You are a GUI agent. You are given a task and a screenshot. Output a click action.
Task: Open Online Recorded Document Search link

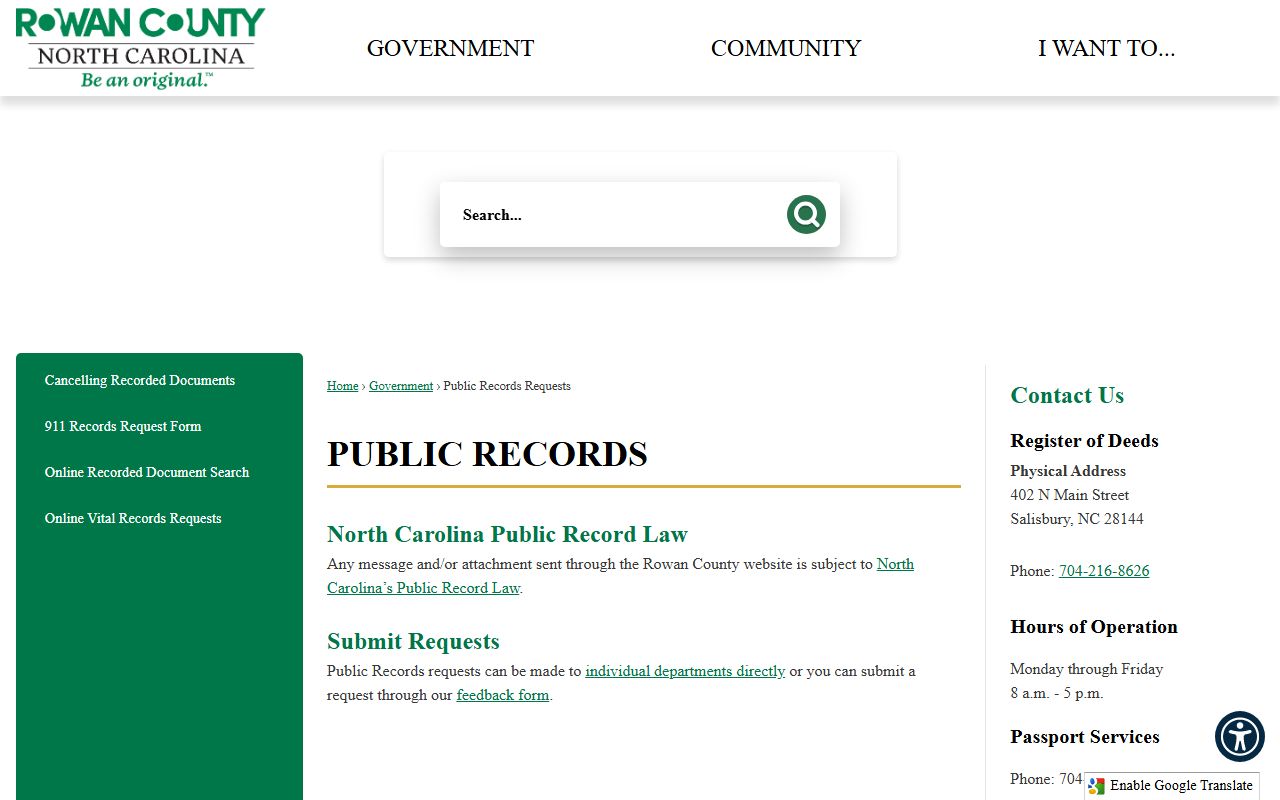coord(147,473)
